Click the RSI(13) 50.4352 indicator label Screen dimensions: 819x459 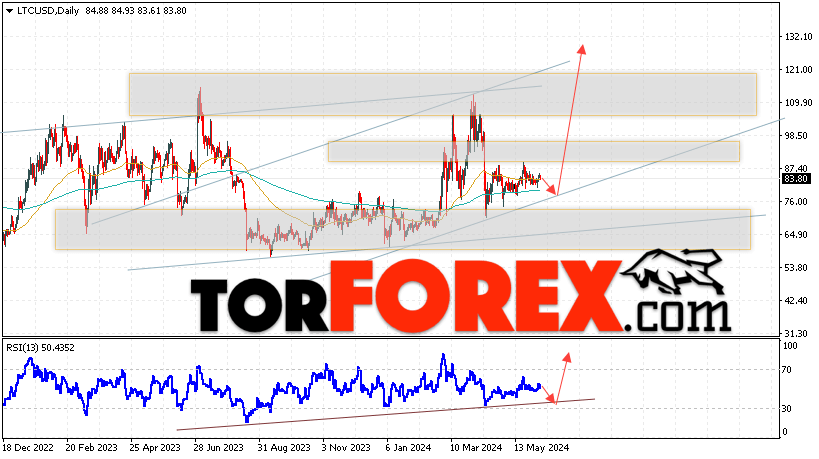41,348
